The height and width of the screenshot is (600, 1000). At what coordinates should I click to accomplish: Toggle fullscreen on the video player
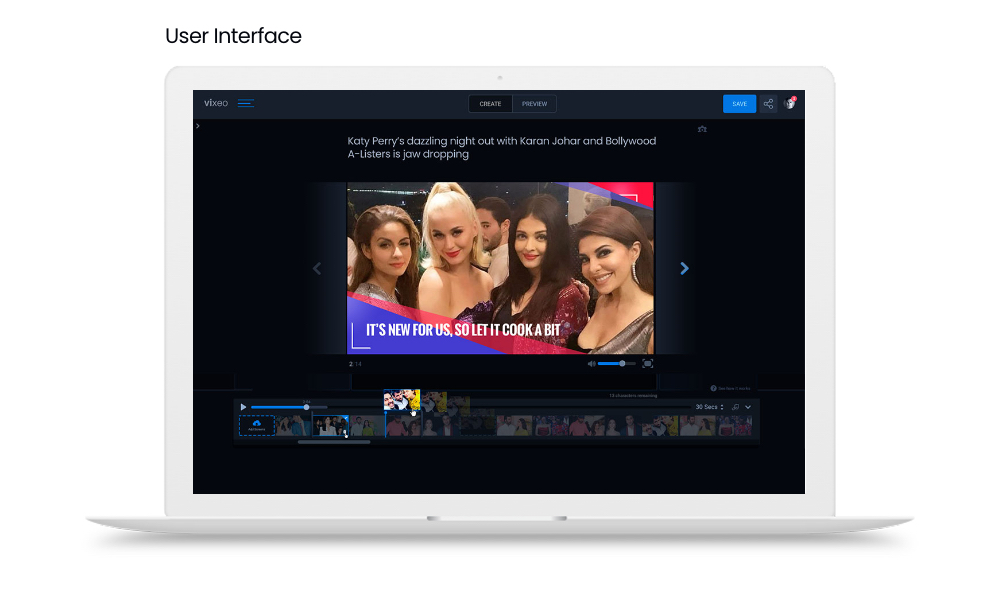(x=647, y=363)
